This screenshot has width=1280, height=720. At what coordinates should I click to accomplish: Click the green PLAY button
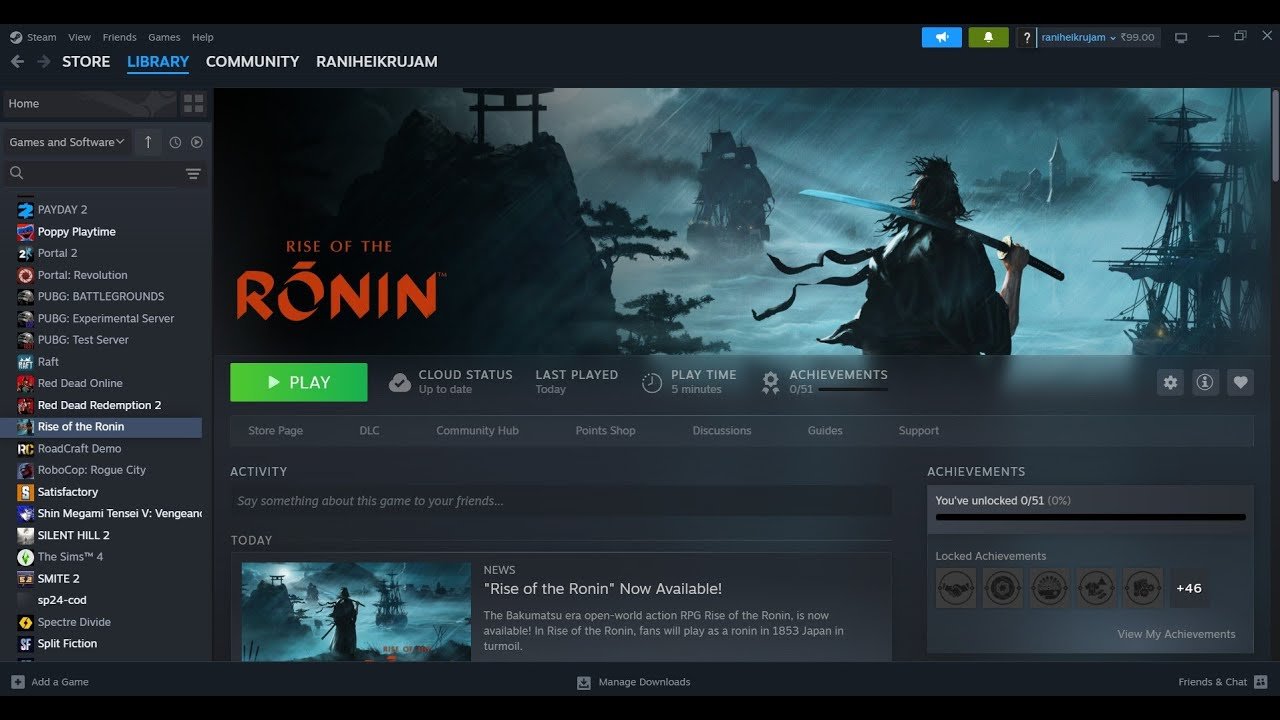(298, 382)
